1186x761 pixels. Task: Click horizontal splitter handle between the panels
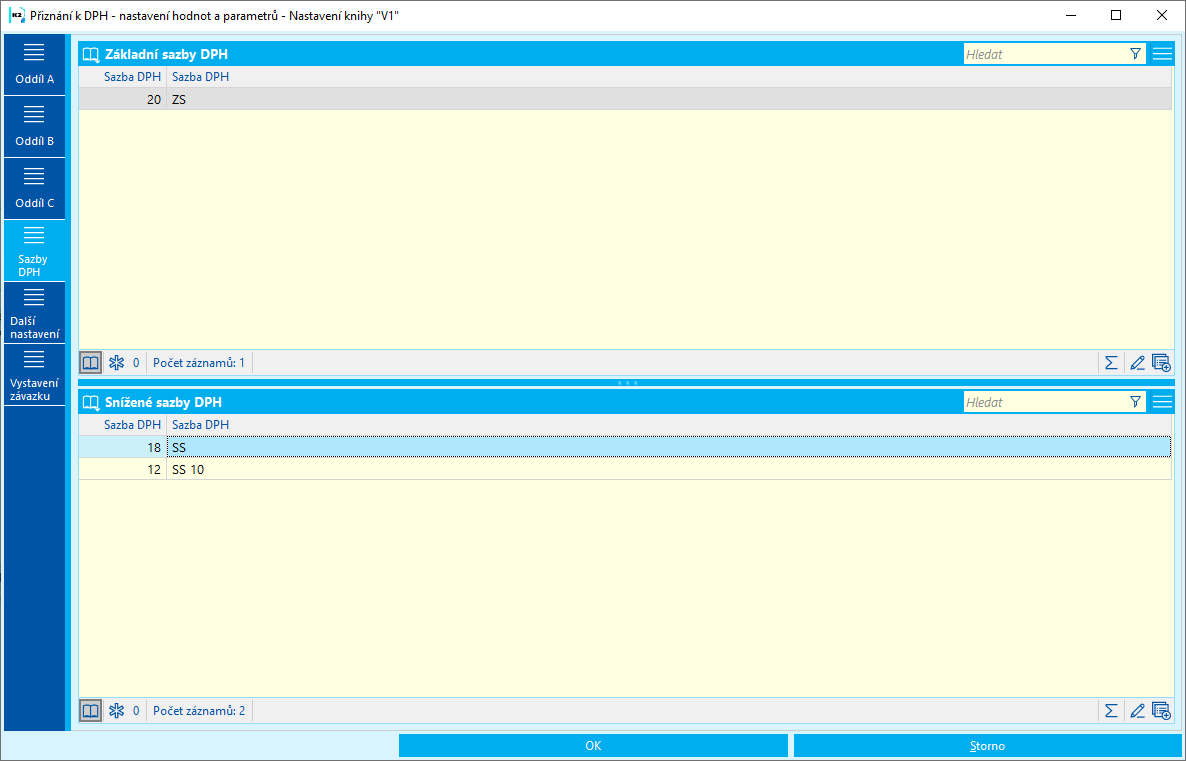(x=627, y=383)
